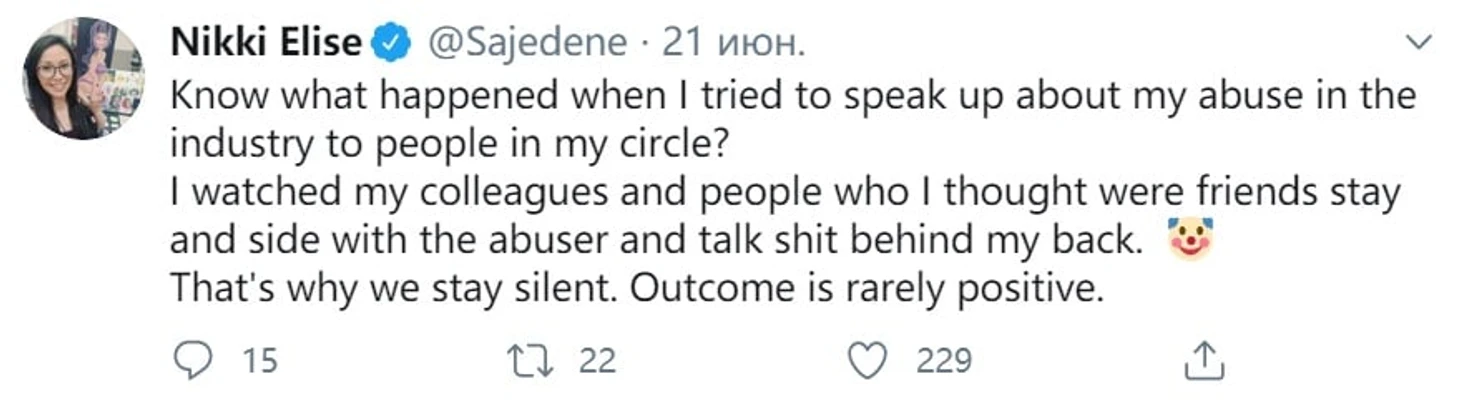The height and width of the screenshot is (400, 1460).
Task: Click the @Sajedene handle
Action: click(528, 43)
